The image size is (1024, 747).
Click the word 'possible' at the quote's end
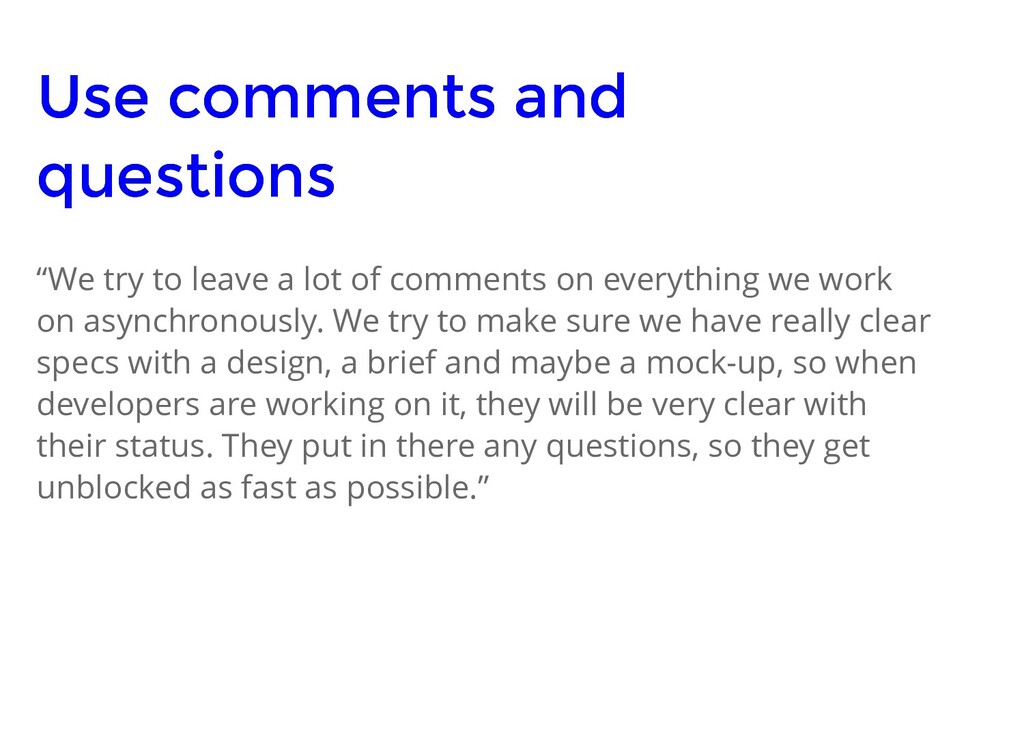click(x=408, y=489)
